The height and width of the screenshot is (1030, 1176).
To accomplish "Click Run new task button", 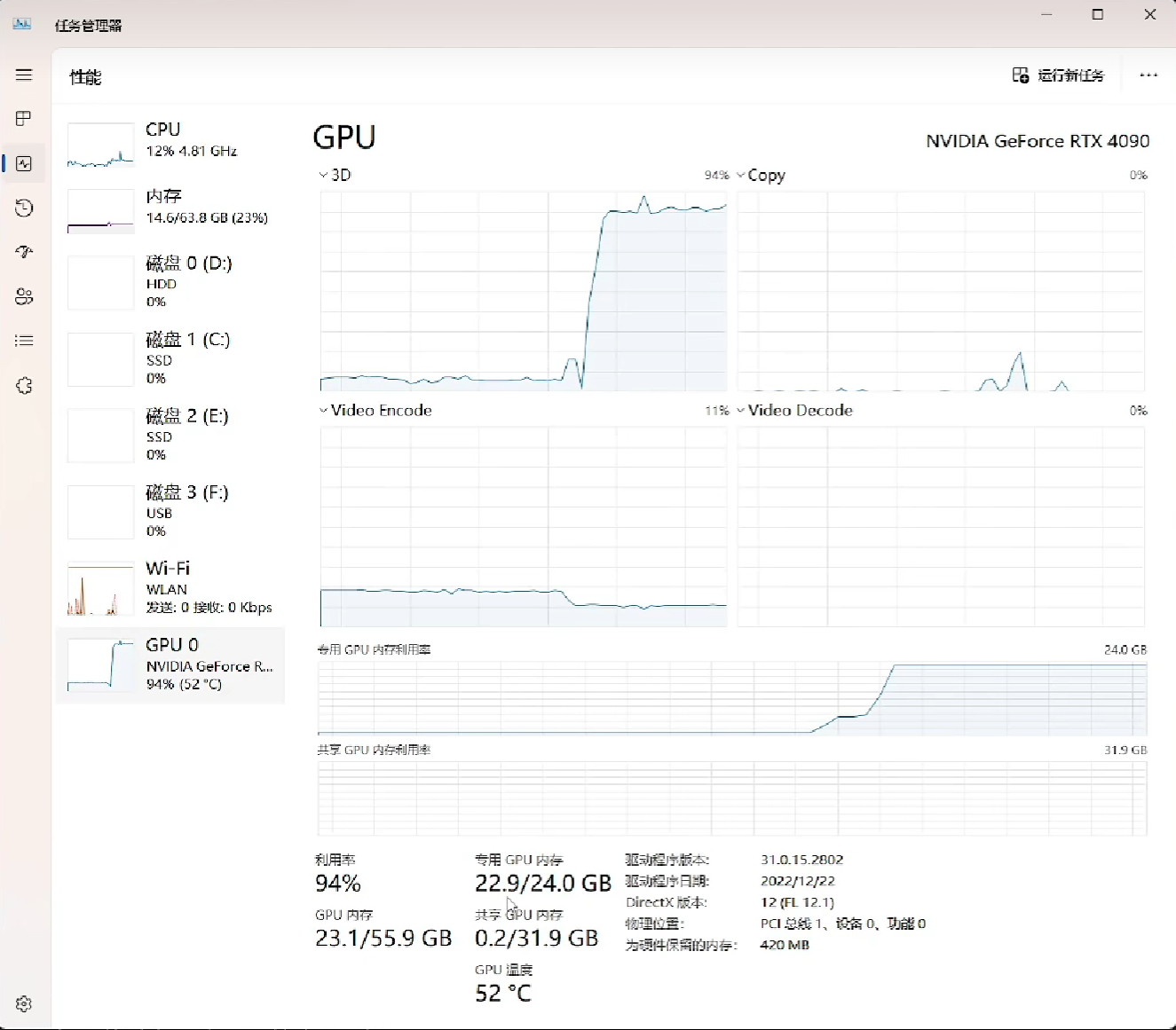I will coord(1058,75).
